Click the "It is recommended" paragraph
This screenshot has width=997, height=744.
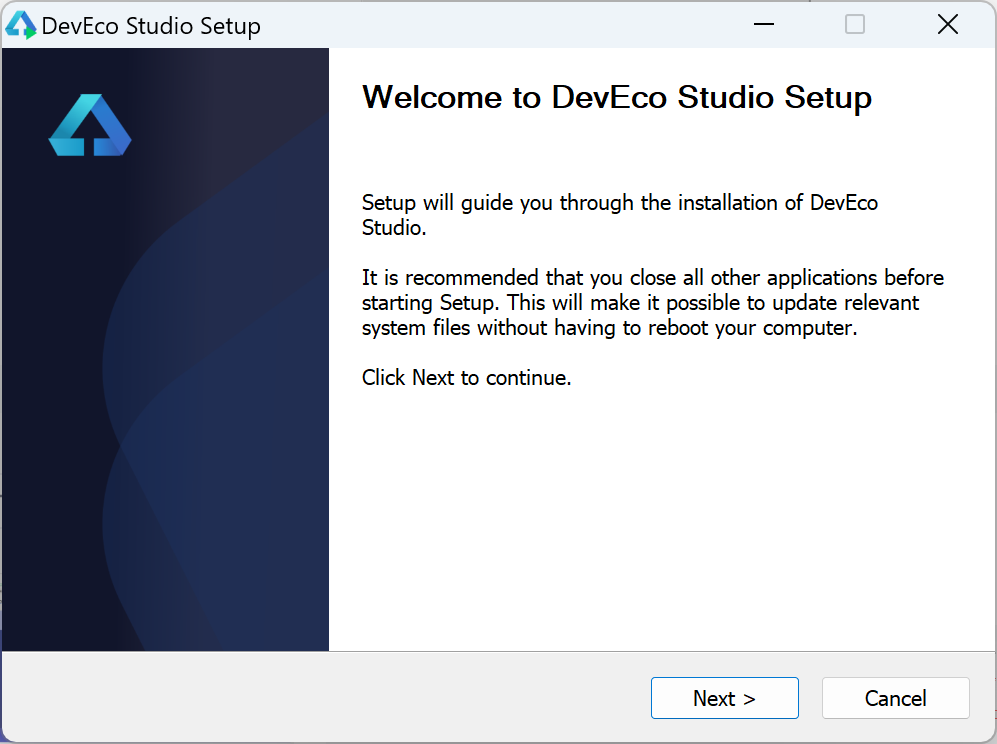click(652, 302)
